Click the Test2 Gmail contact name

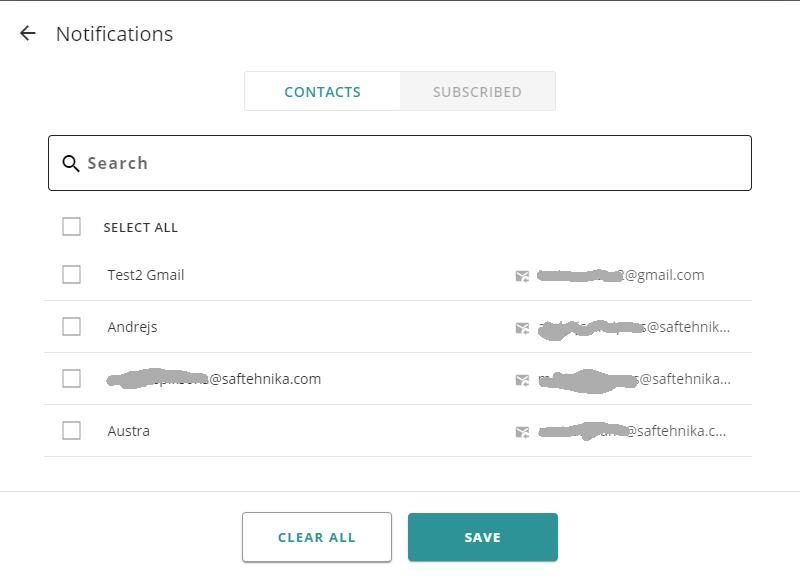pyautogui.click(x=146, y=275)
